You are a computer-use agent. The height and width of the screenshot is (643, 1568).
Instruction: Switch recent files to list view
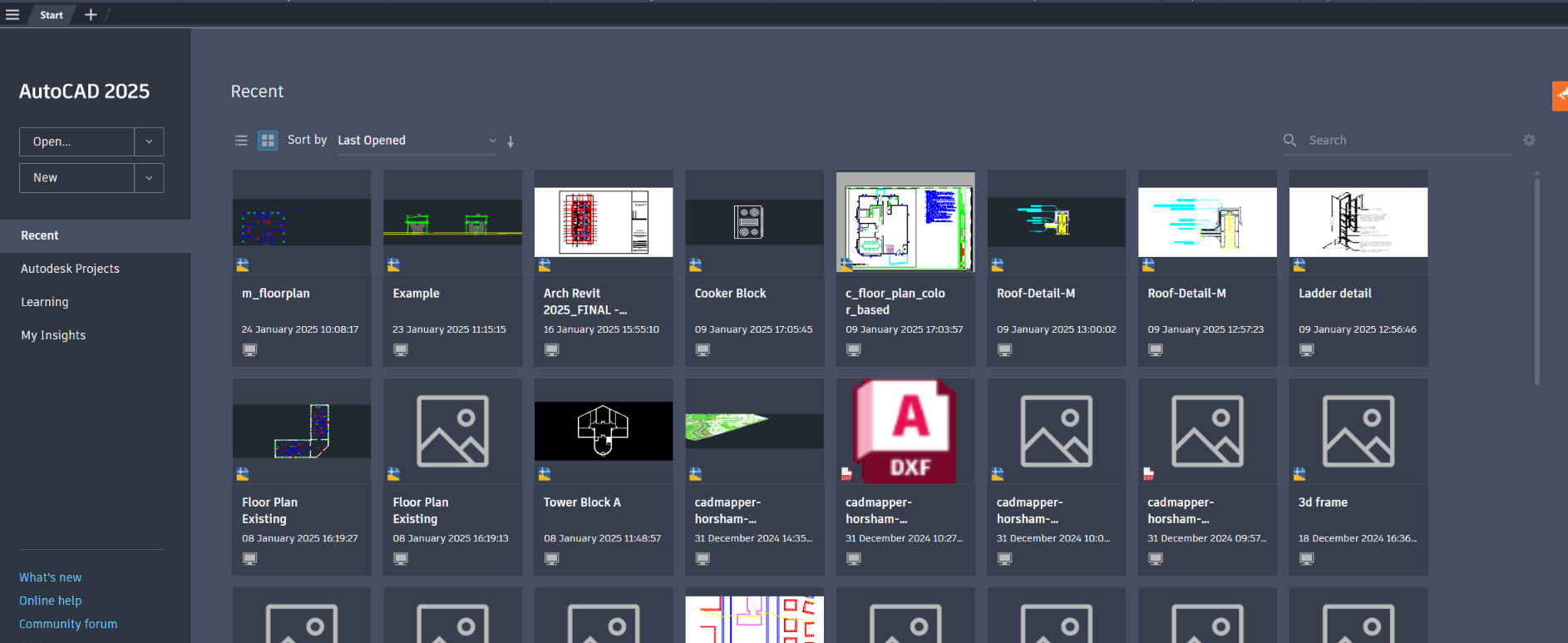pos(241,141)
